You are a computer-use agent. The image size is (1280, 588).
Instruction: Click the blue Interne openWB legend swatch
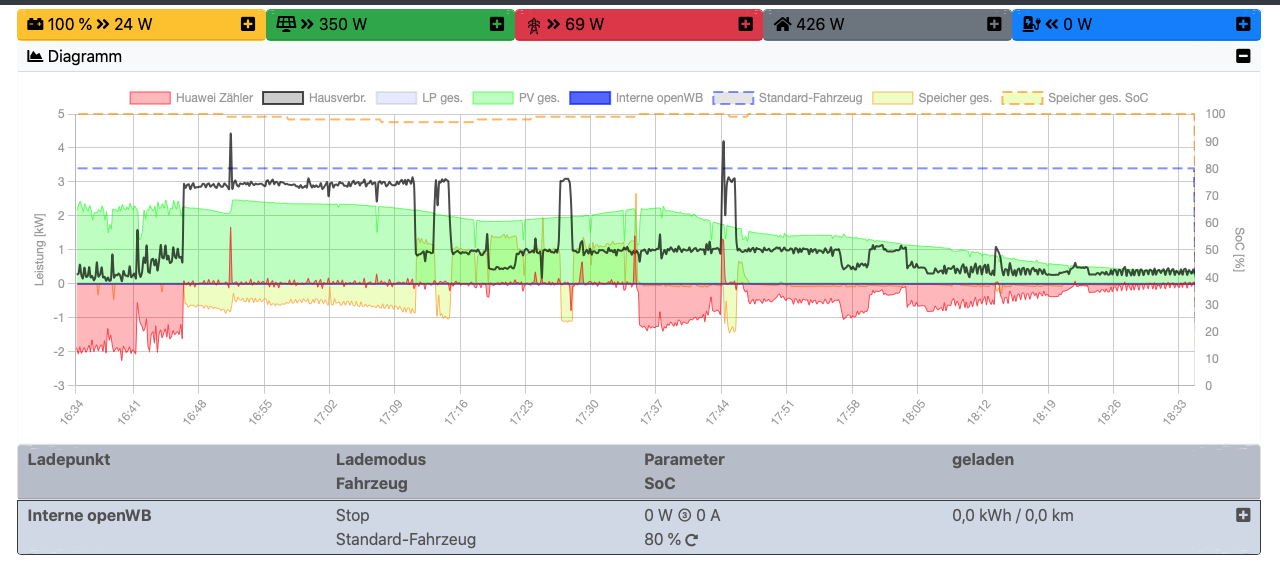pyautogui.click(x=589, y=98)
